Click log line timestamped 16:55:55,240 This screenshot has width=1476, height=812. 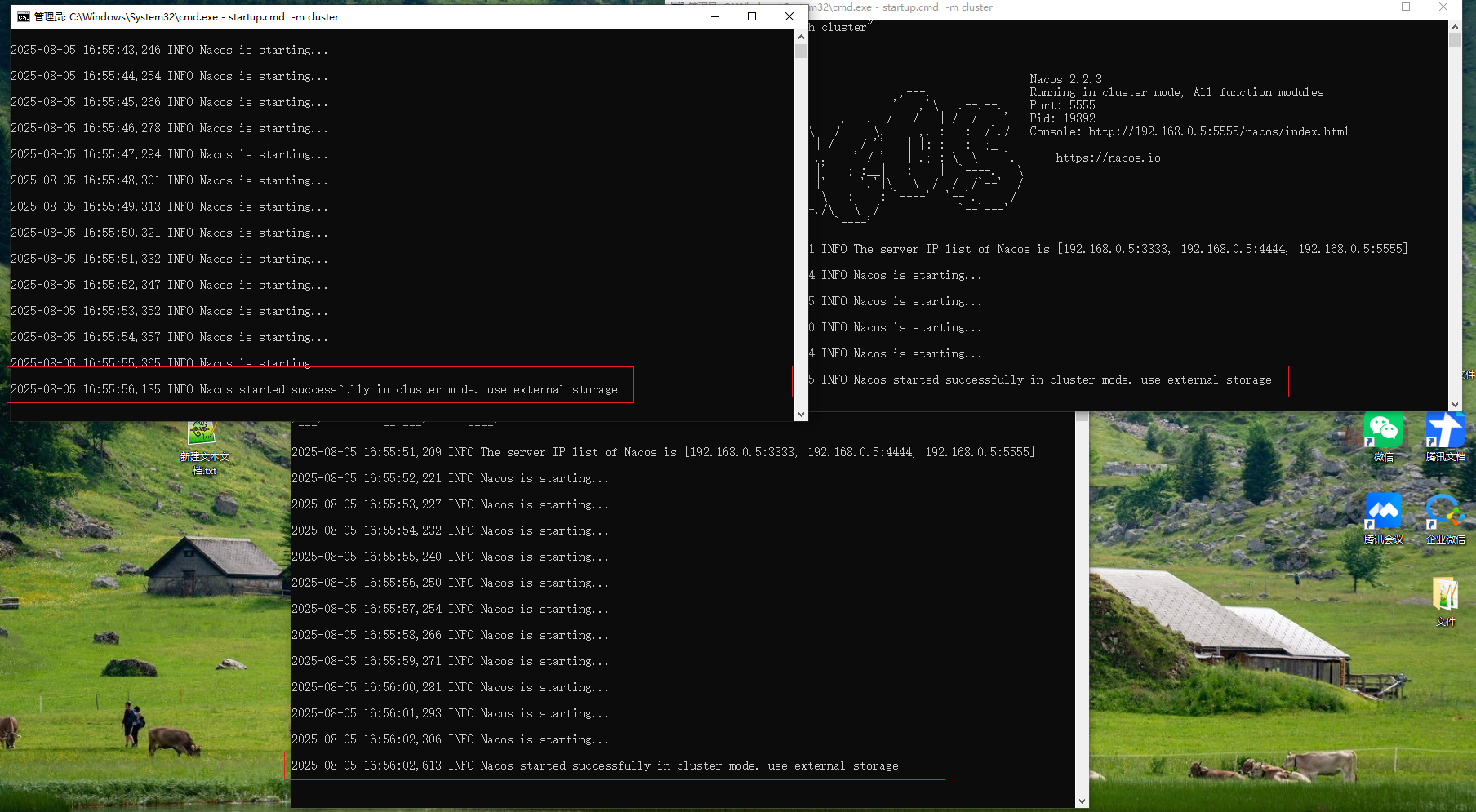click(x=450, y=557)
